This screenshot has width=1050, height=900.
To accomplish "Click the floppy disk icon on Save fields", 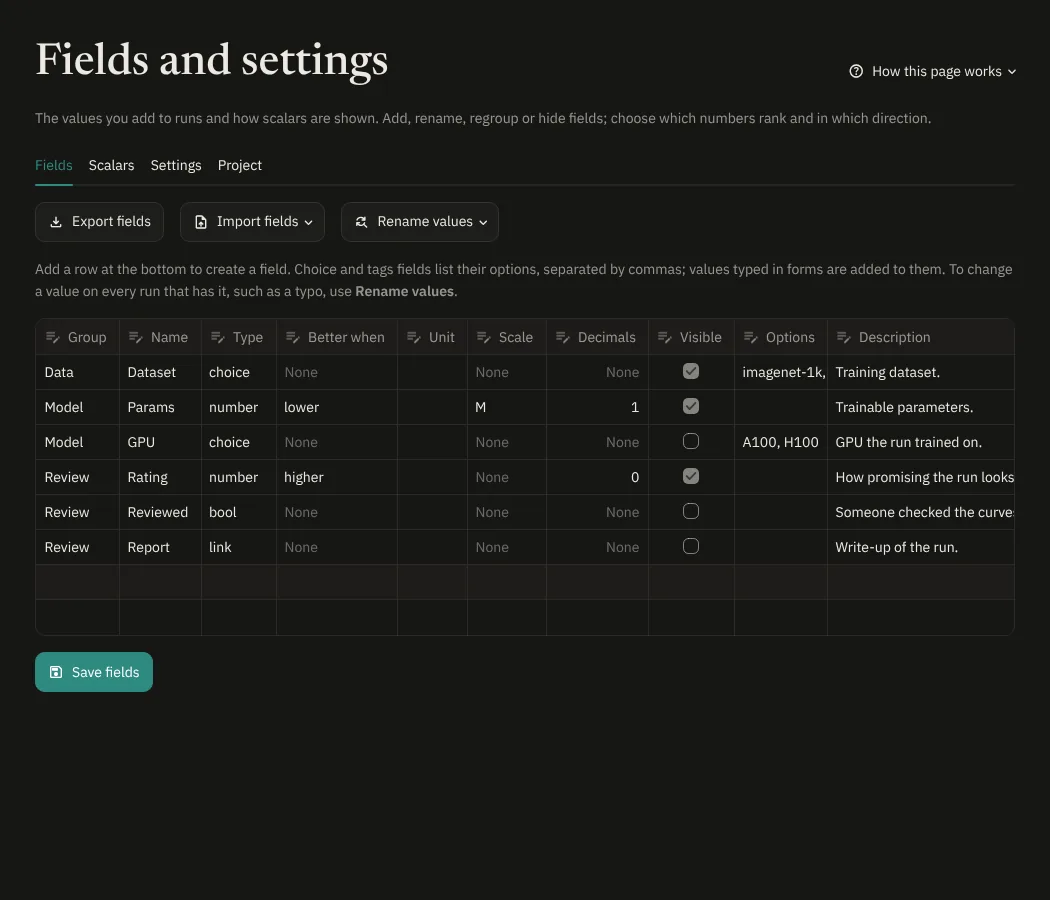I will (56, 672).
